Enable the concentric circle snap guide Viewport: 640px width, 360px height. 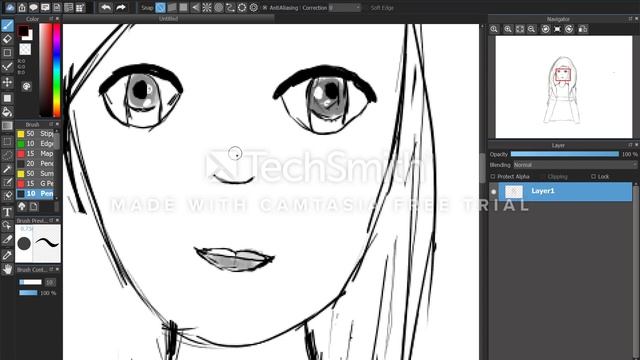[219, 7]
